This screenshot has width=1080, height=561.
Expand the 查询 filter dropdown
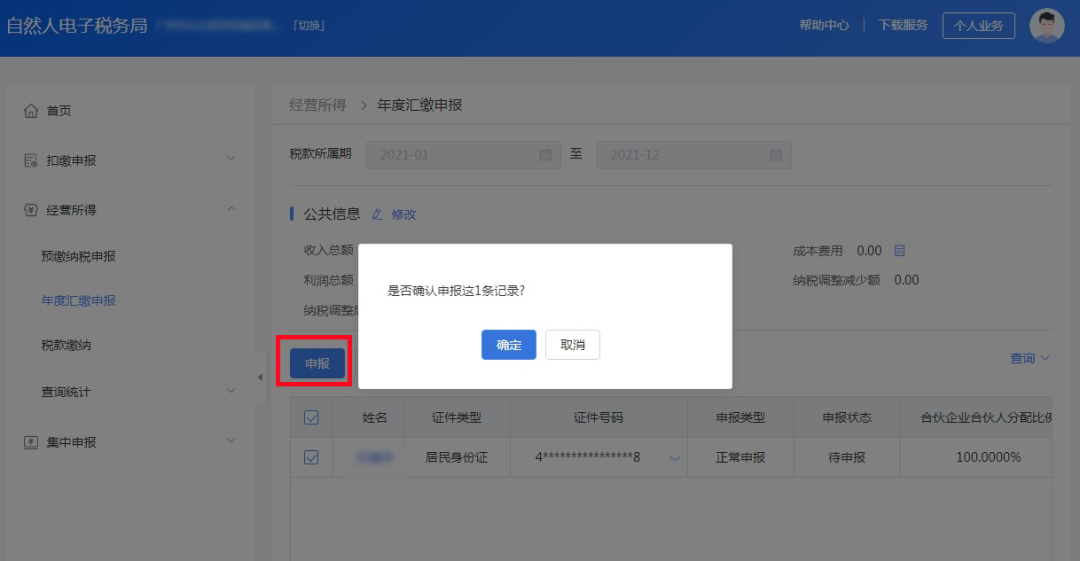point(1030,358)
